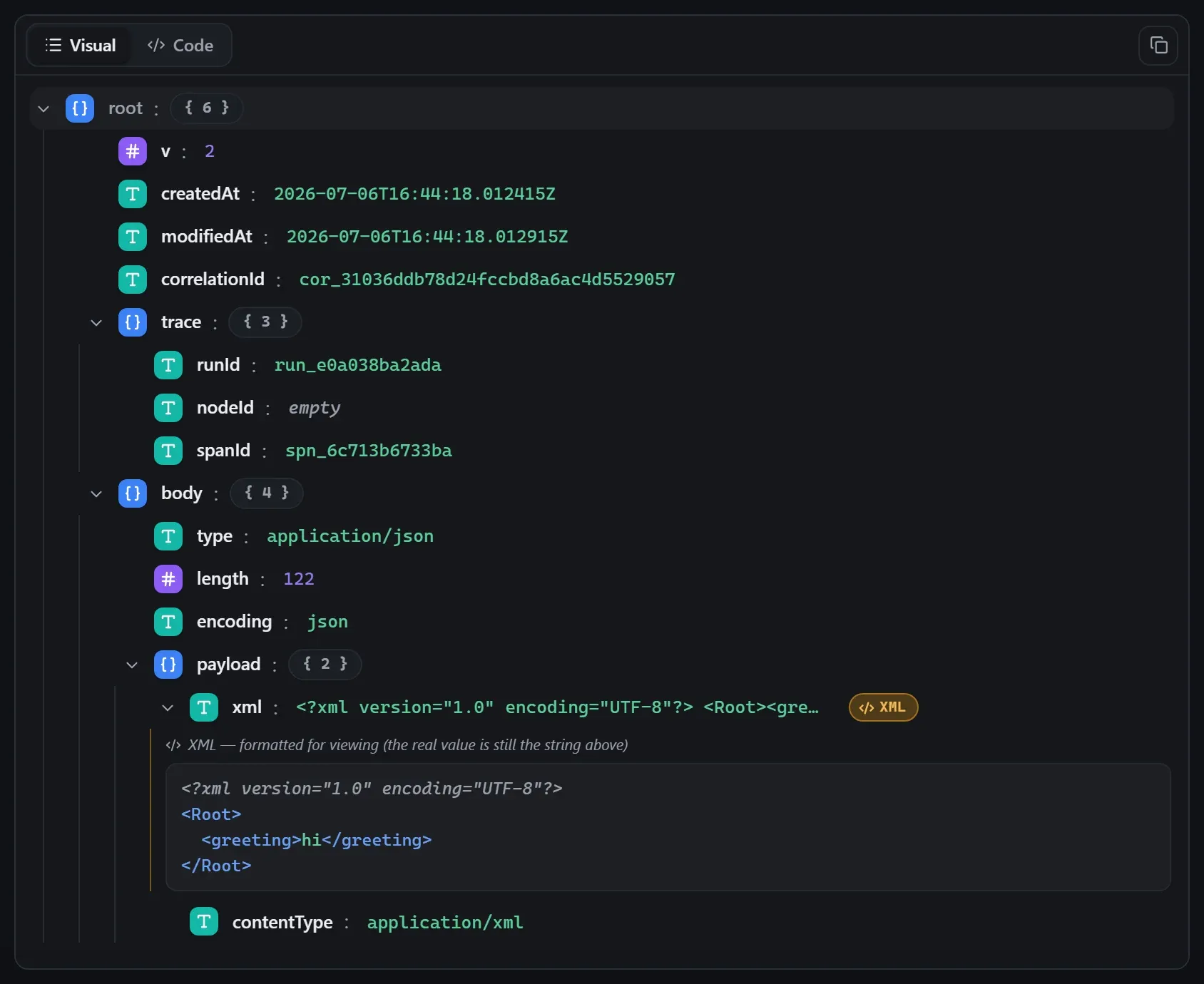
Task: Click the payload key label
Action: [x=229, y=665]
